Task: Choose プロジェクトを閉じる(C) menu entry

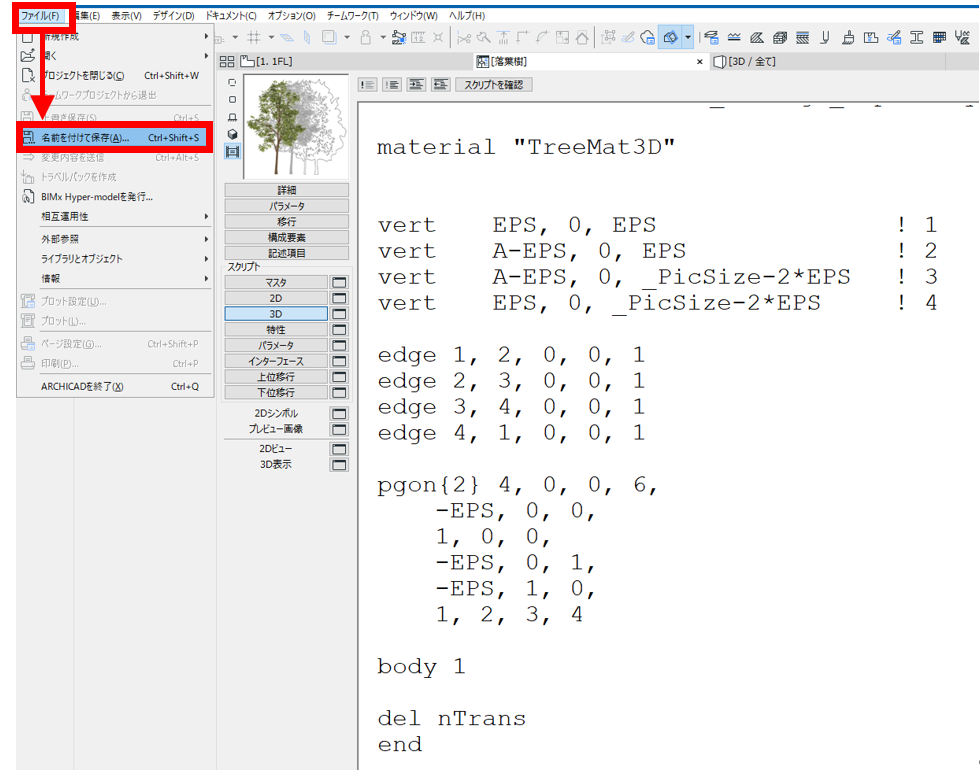Action: click(115, 76)
